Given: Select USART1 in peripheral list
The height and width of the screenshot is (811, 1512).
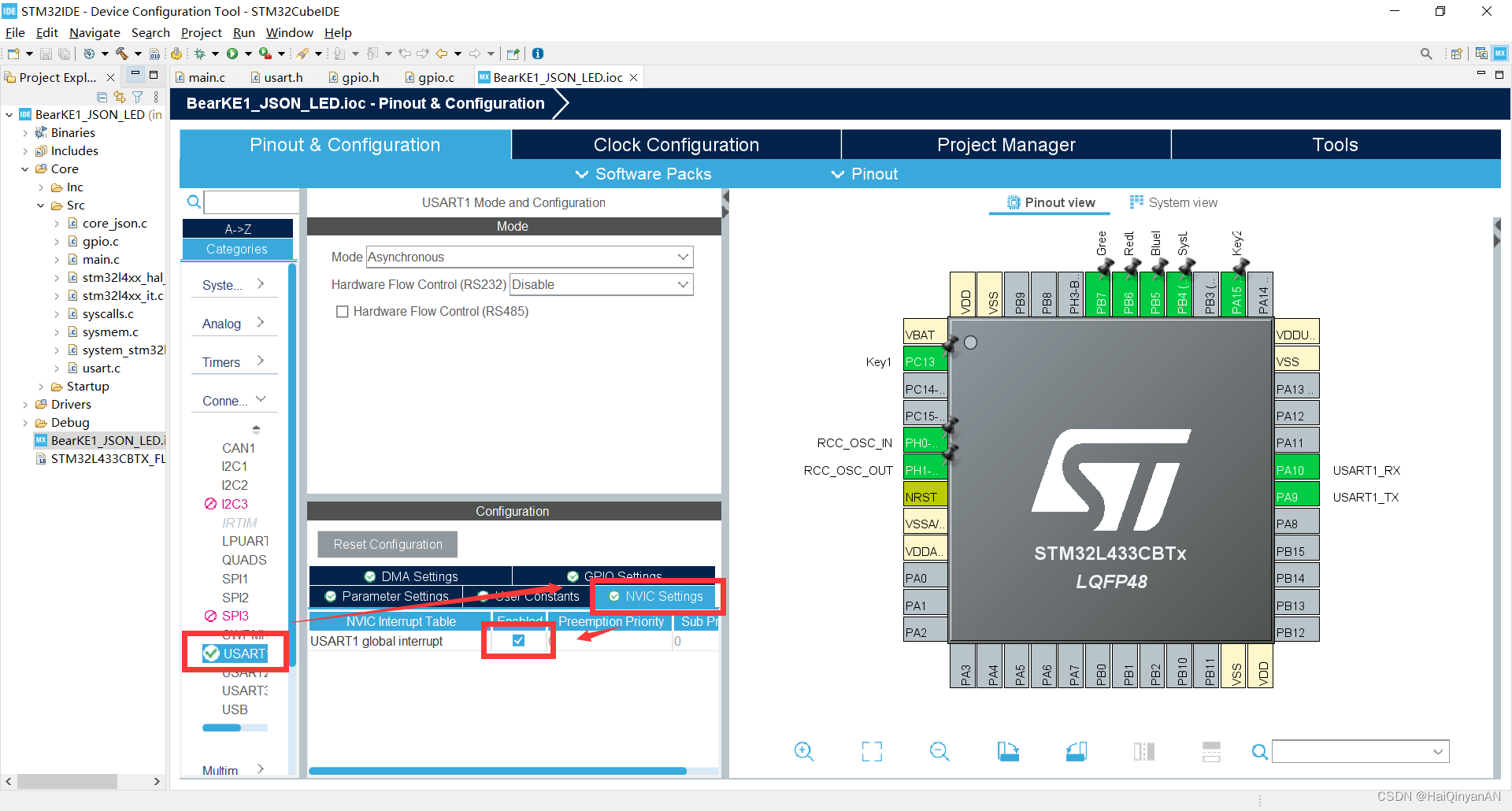Looking at the screenshot, I should click(235, 654).
